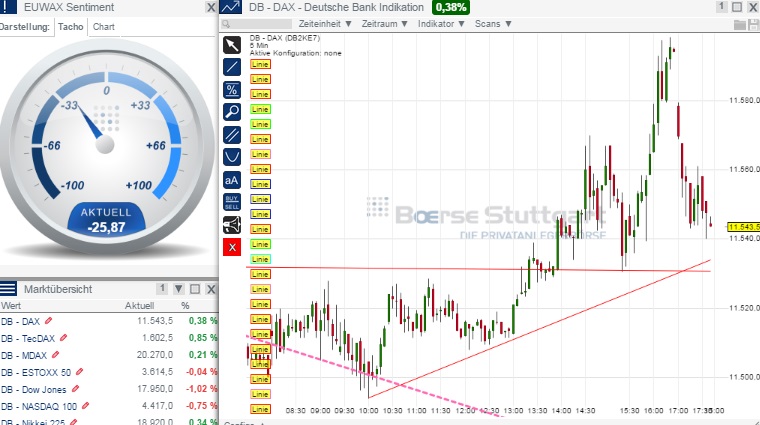Switch to the Chart display tab
This screenshot has height=425, width=760.
[x=104, y=27]
